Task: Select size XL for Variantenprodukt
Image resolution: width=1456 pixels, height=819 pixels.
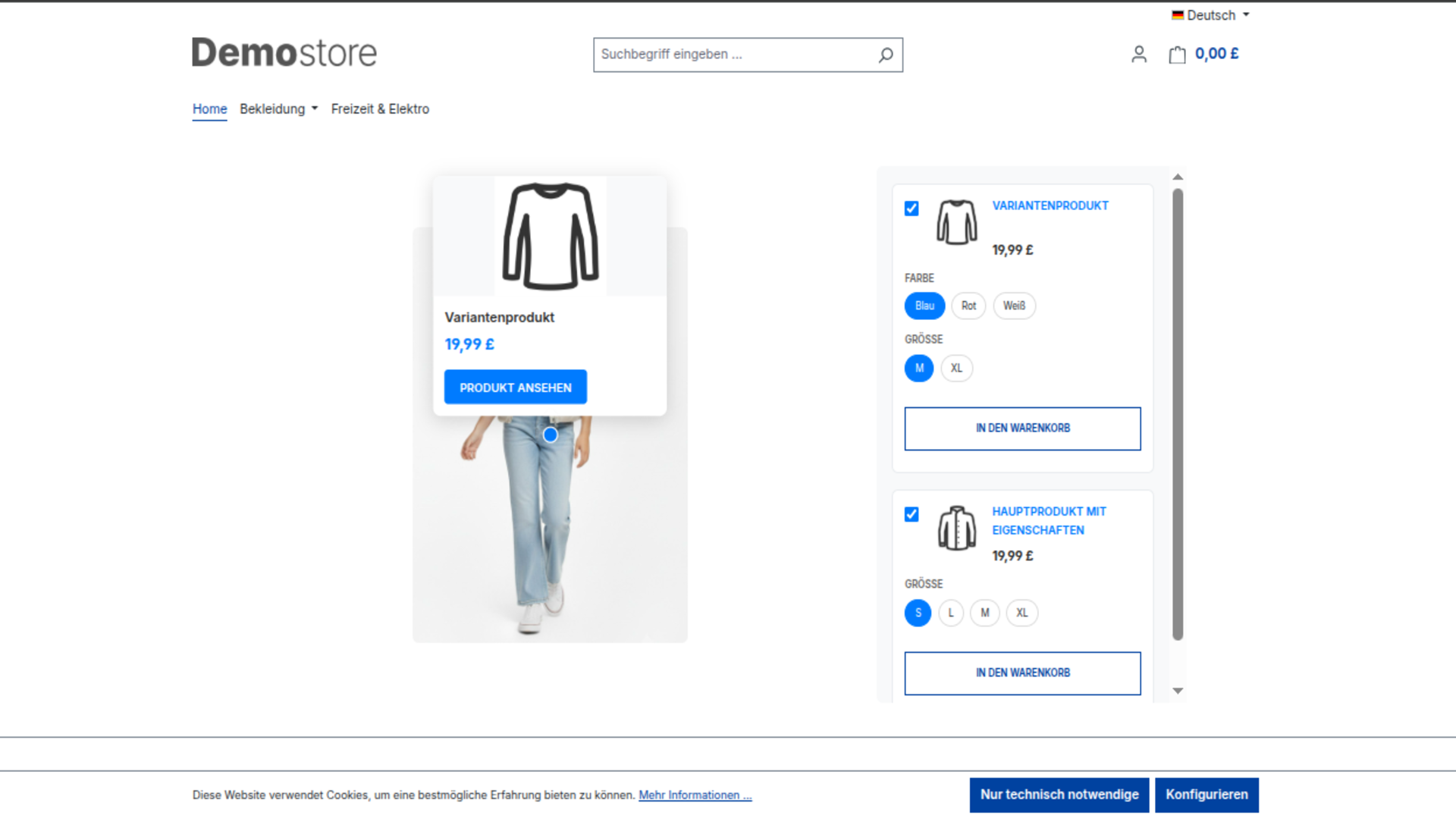Action: [956, 368]
